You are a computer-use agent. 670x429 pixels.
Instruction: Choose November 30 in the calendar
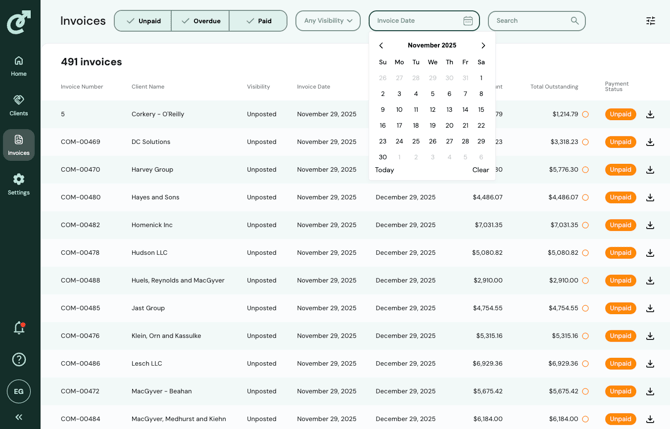tap(383, 157)
